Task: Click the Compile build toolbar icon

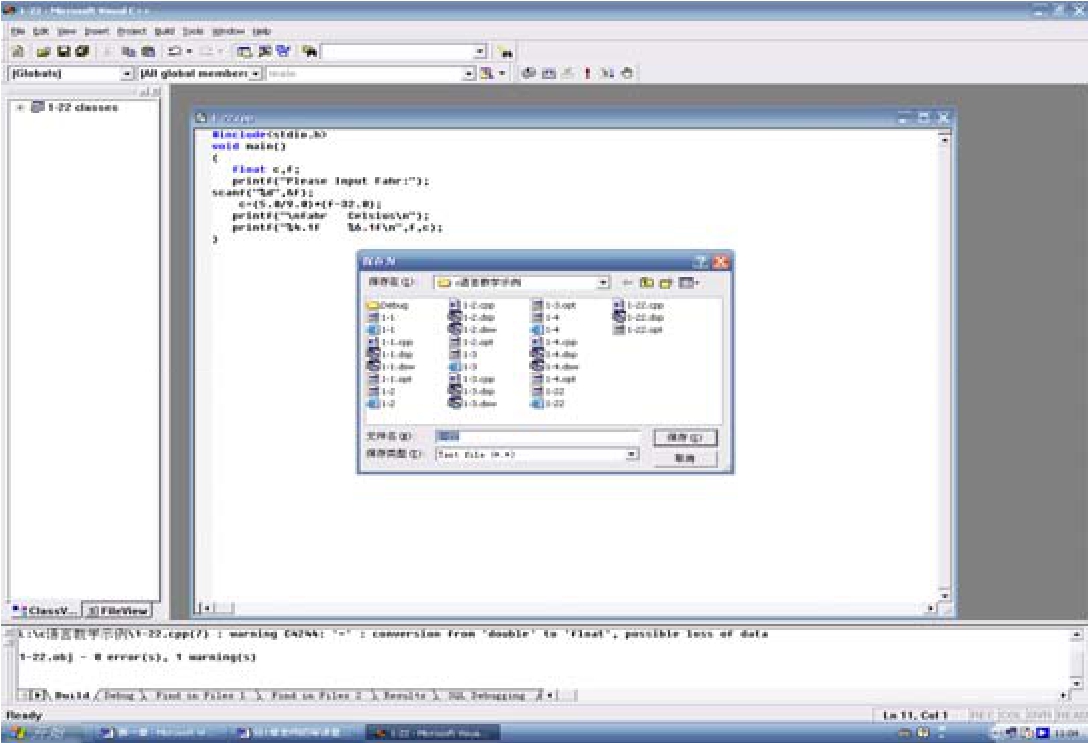Action: tap(529, 73)
